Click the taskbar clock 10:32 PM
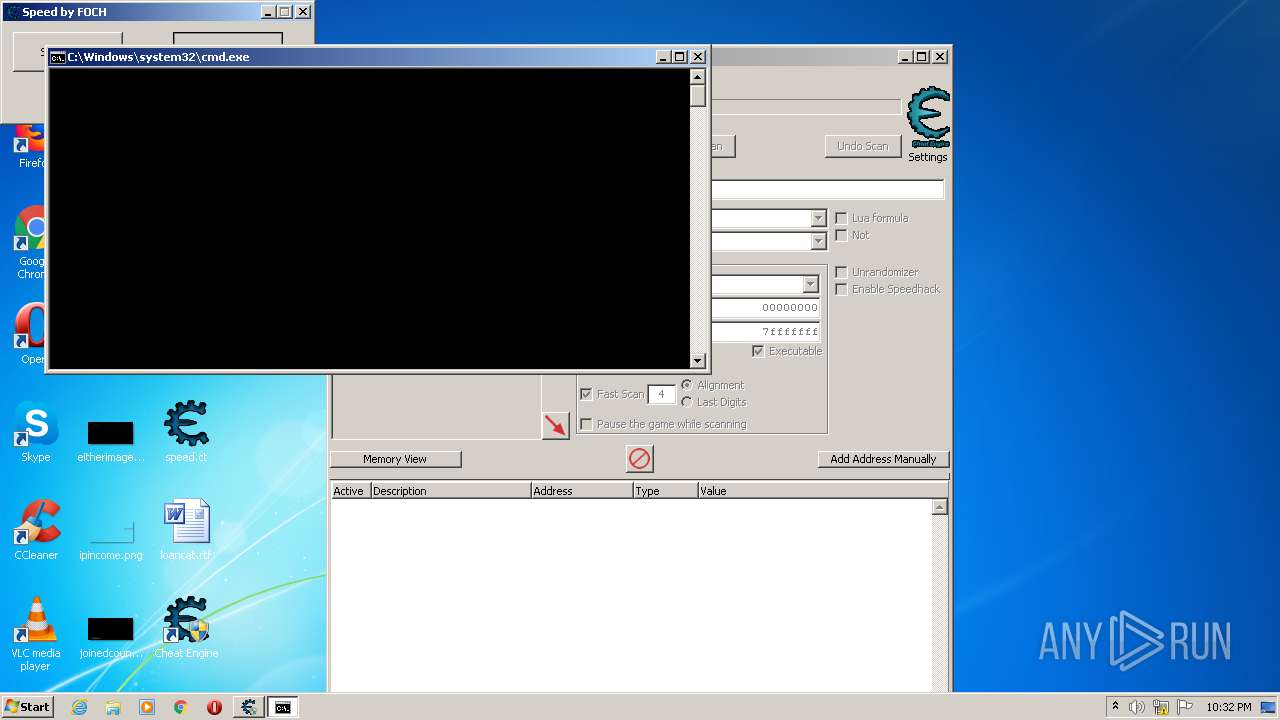This screenshot has height=720, width=1280. click(1229, 707)
